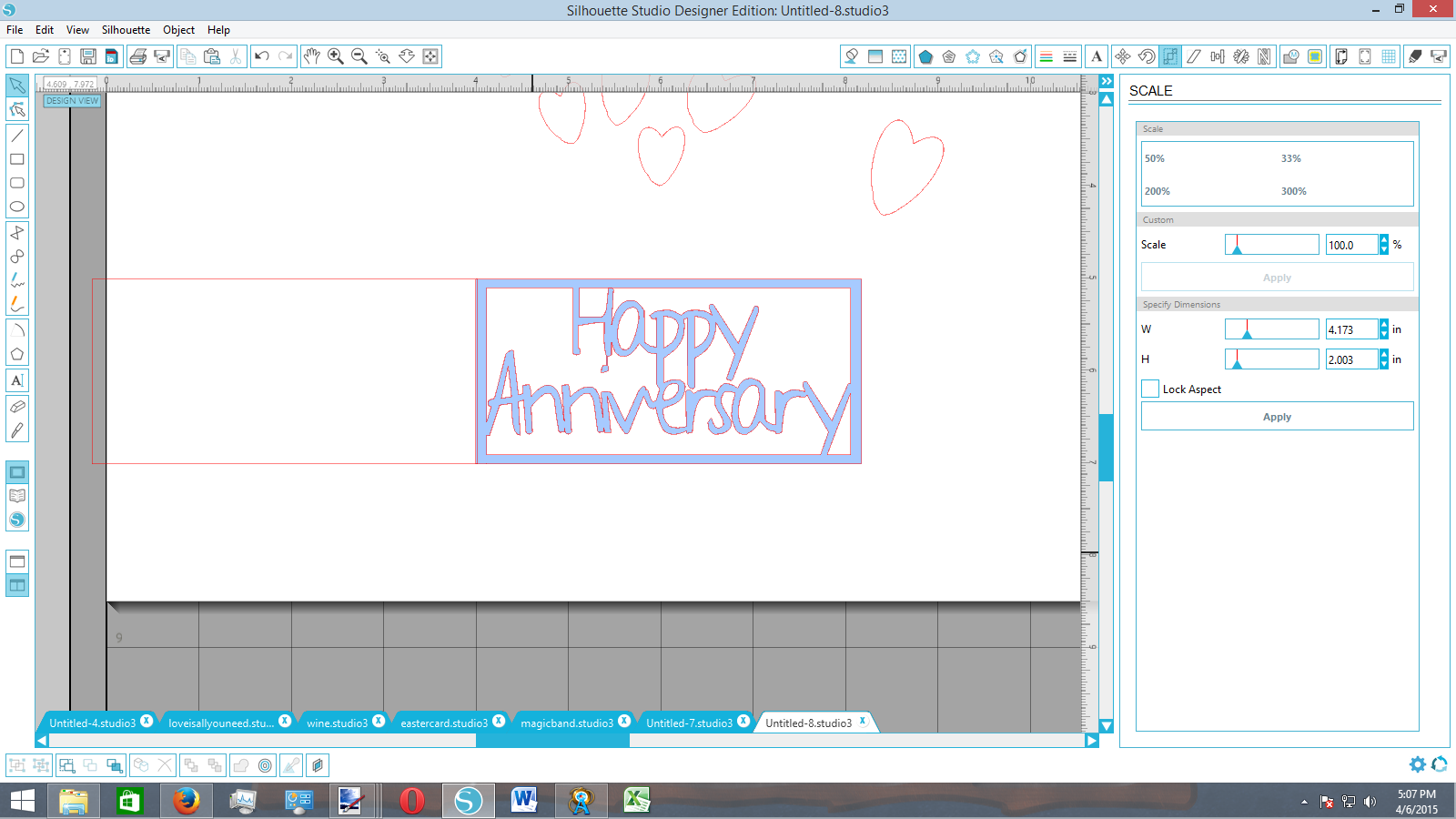
Task: Open Microsoft Word from the taskbar
Action: point(524,801)
